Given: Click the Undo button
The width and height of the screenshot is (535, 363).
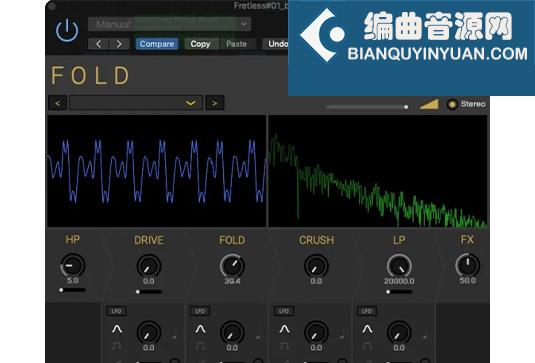Looking at the screenshot, I should click(x=277, y=44).
